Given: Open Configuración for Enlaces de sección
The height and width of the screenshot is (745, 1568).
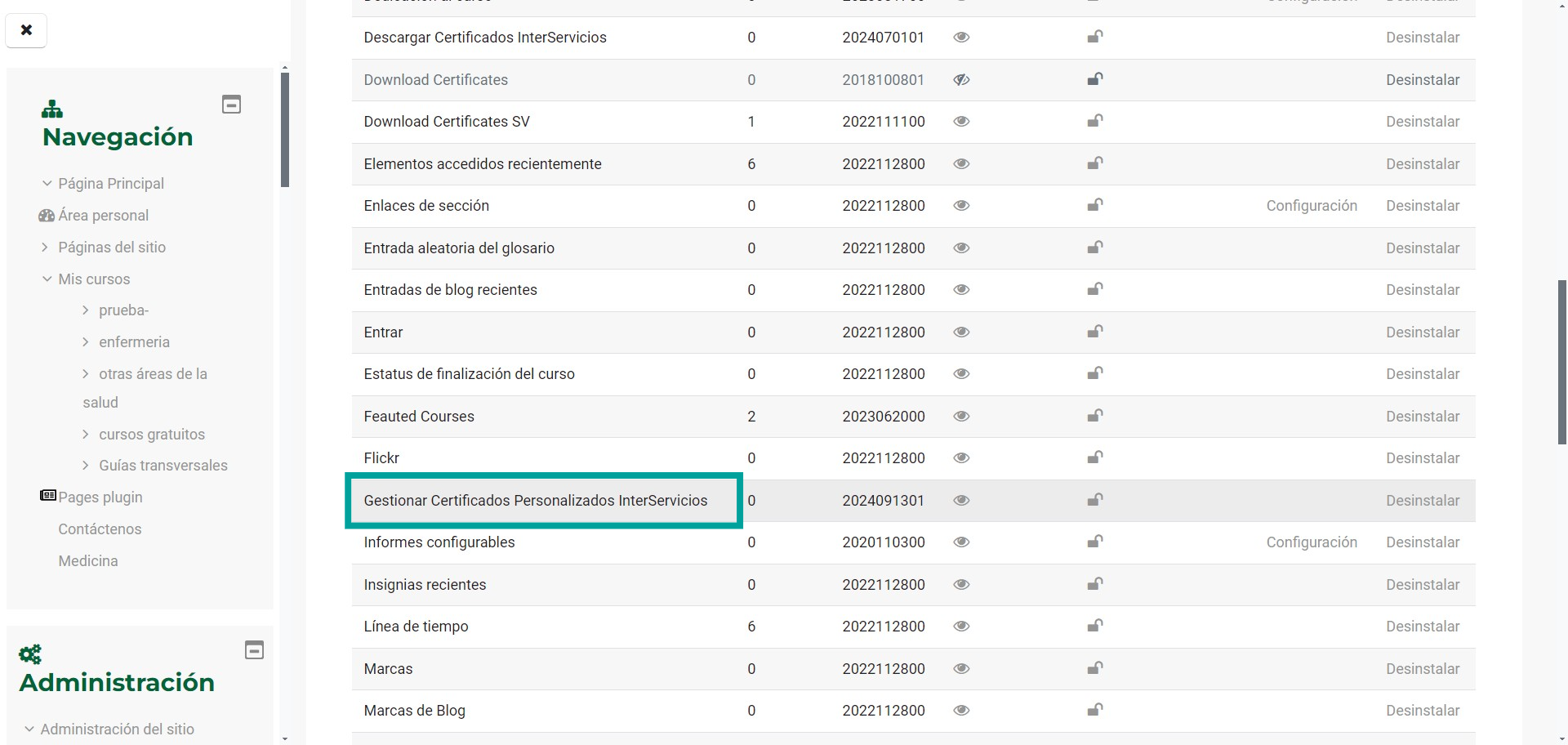Looking at the screenshot, I should click(1311, 206).
